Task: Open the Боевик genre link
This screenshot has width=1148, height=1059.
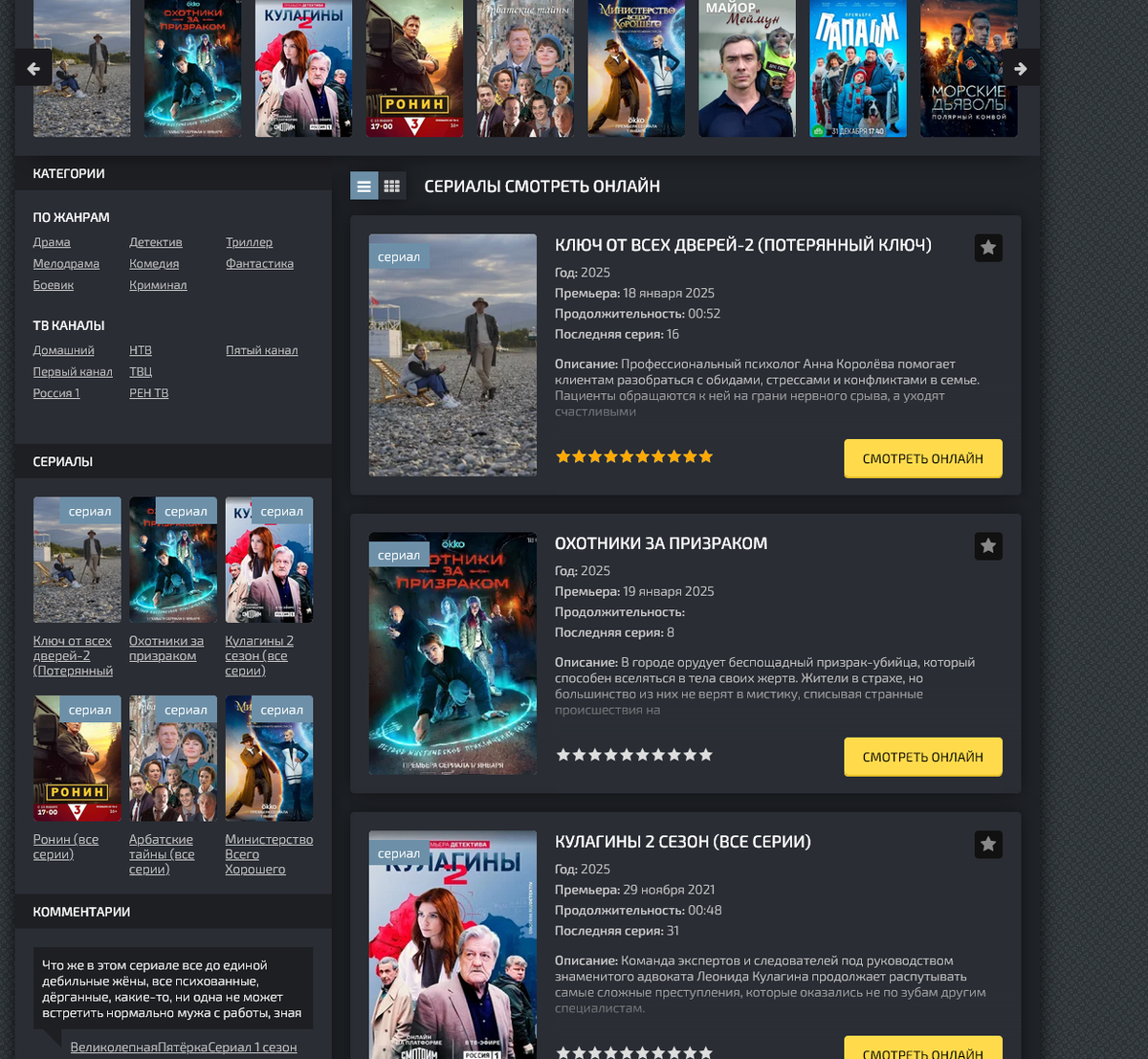Action: click(x=54, y=285)
